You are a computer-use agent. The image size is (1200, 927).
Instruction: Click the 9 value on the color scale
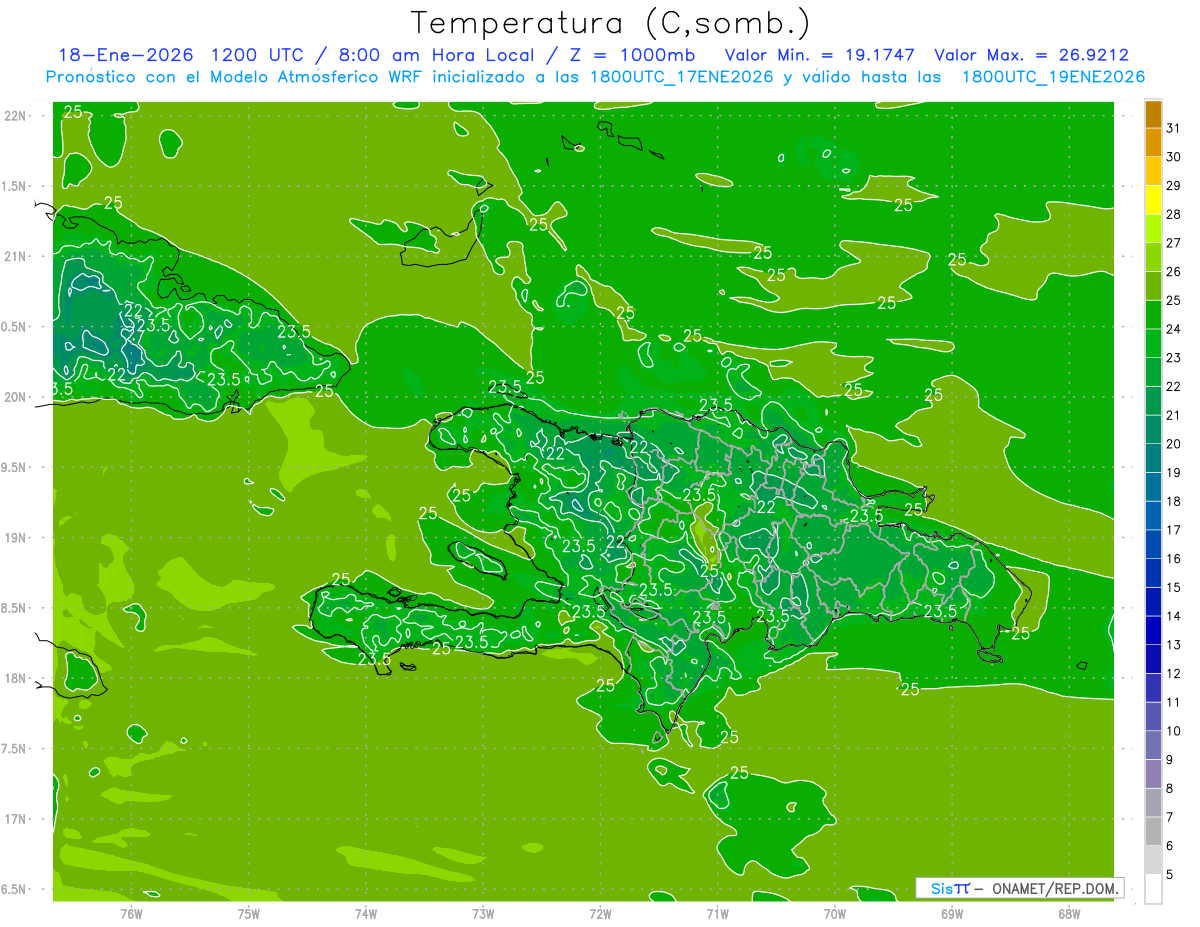click(x=1170, y=759)
